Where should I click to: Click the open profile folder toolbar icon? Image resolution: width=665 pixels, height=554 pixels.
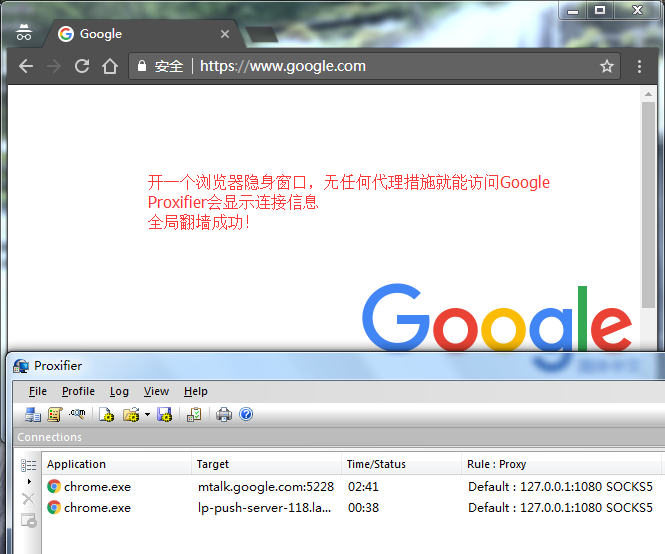[131, 414]
